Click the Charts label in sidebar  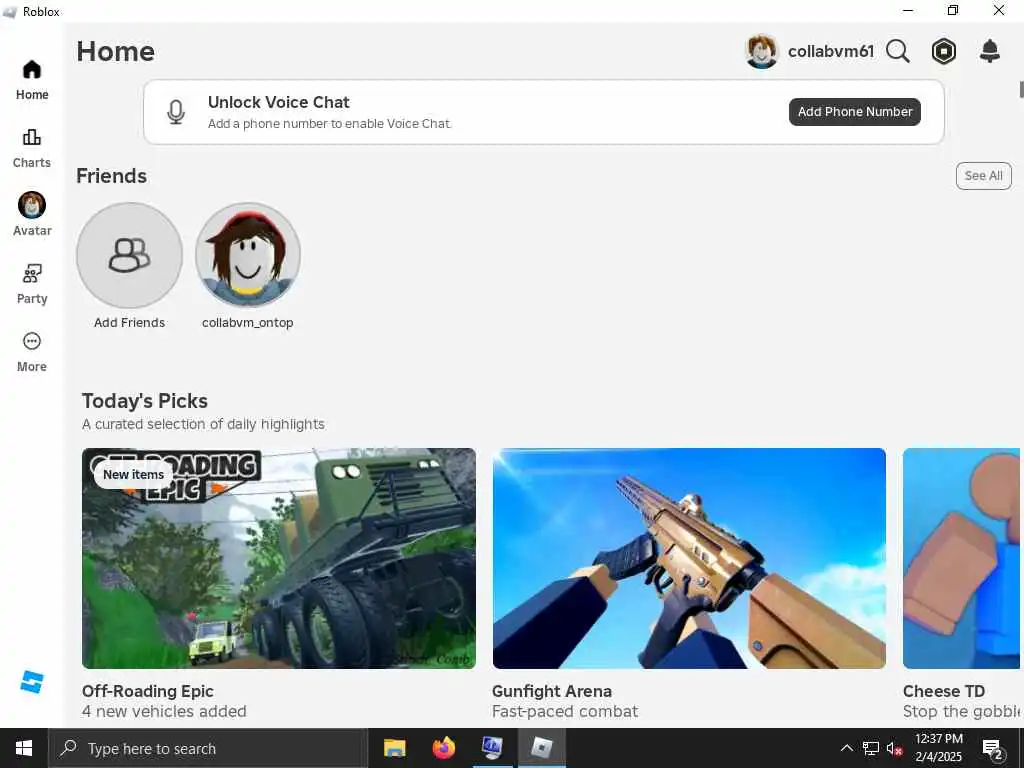pos(31,163)
